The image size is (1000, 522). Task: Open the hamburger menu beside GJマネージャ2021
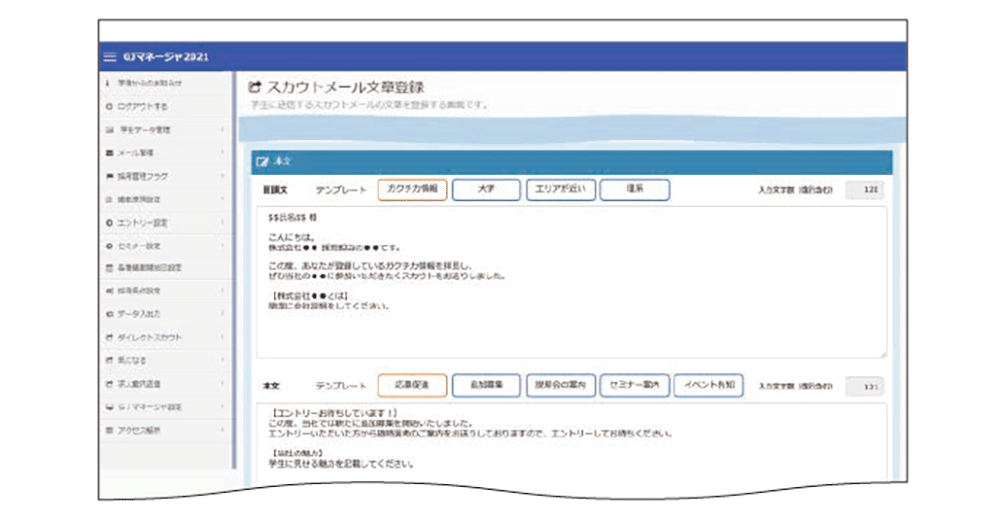(111, 56)
